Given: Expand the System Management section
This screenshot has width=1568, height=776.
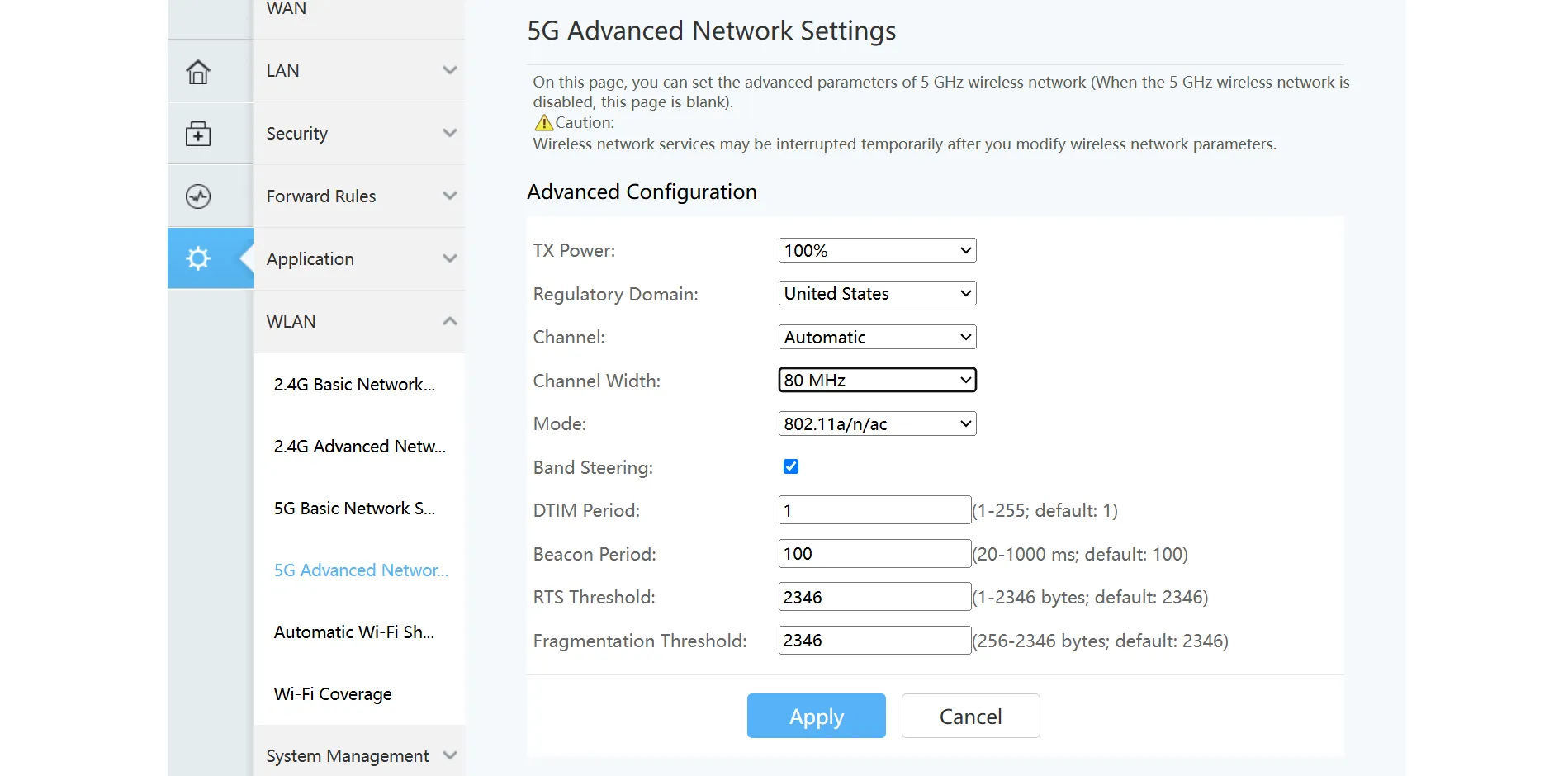Looking at the screenshot, I should 359,755.
